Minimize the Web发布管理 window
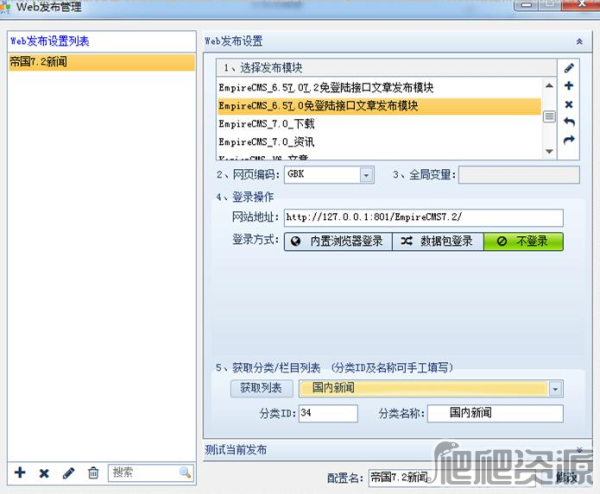The width and height of the screenshot is (600, 494). click(527, 5)
